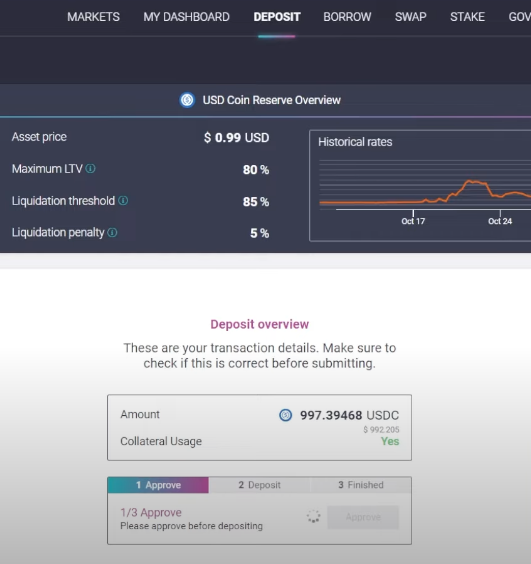Click the Approve button
The height and width of the screenshot is (564, 531).
pos(363,517)
